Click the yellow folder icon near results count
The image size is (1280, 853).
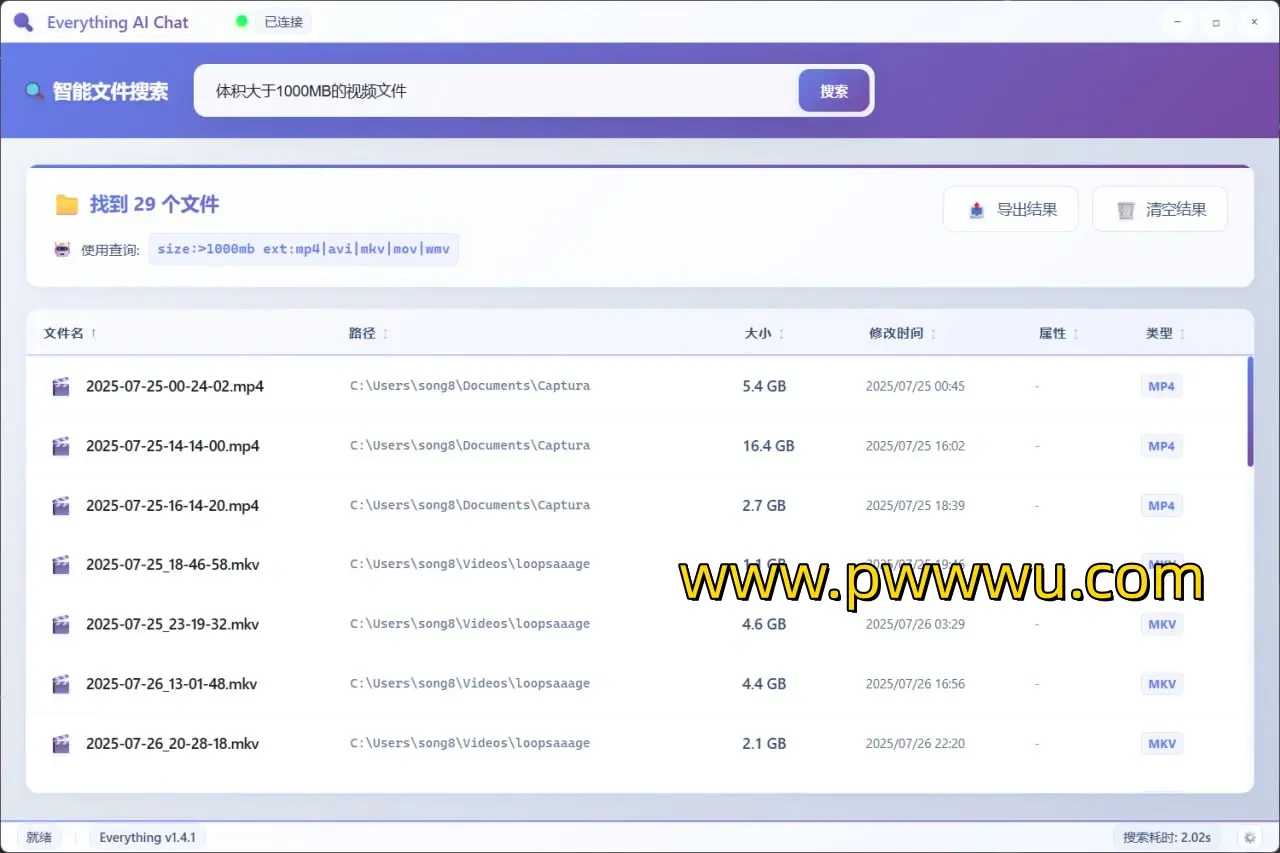pos(67,205)
